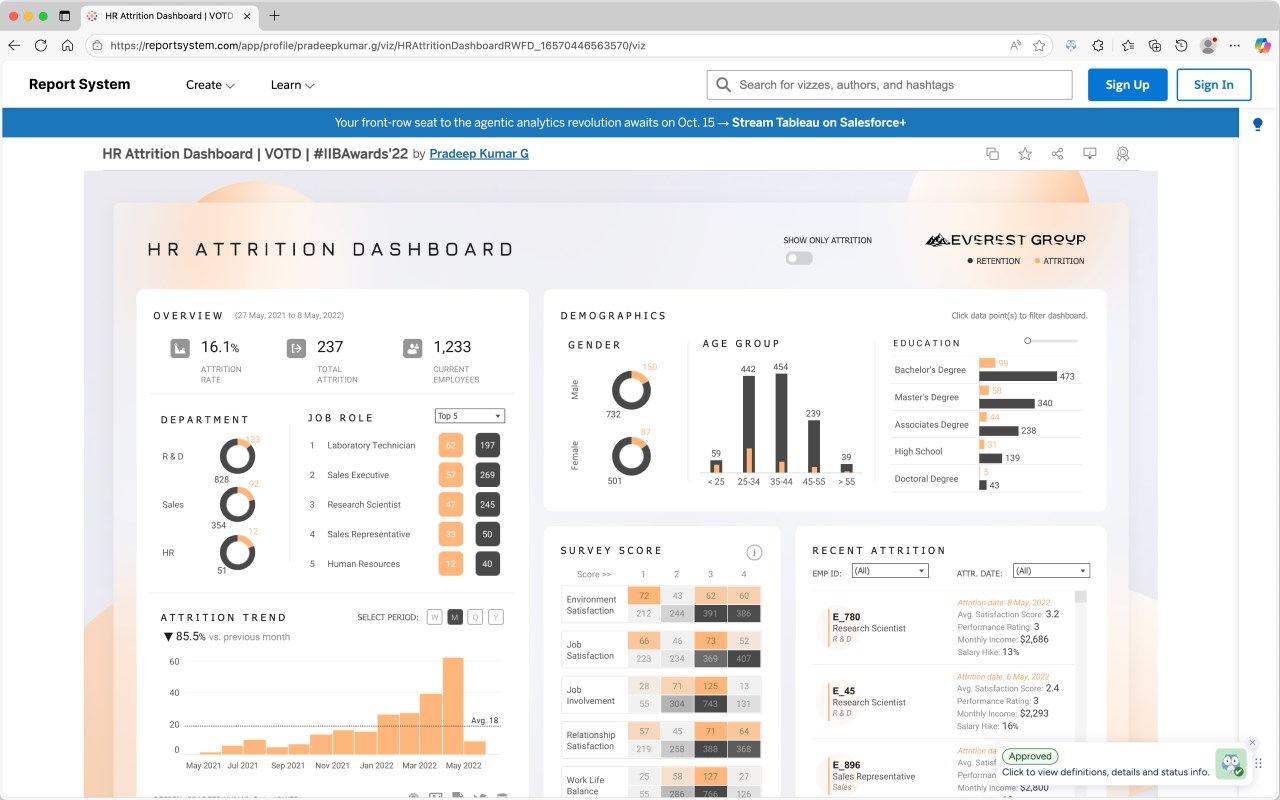Open the browser favorites list icon
Viewport: 1280px width, 800px height.
click(x=1127, y=45)
